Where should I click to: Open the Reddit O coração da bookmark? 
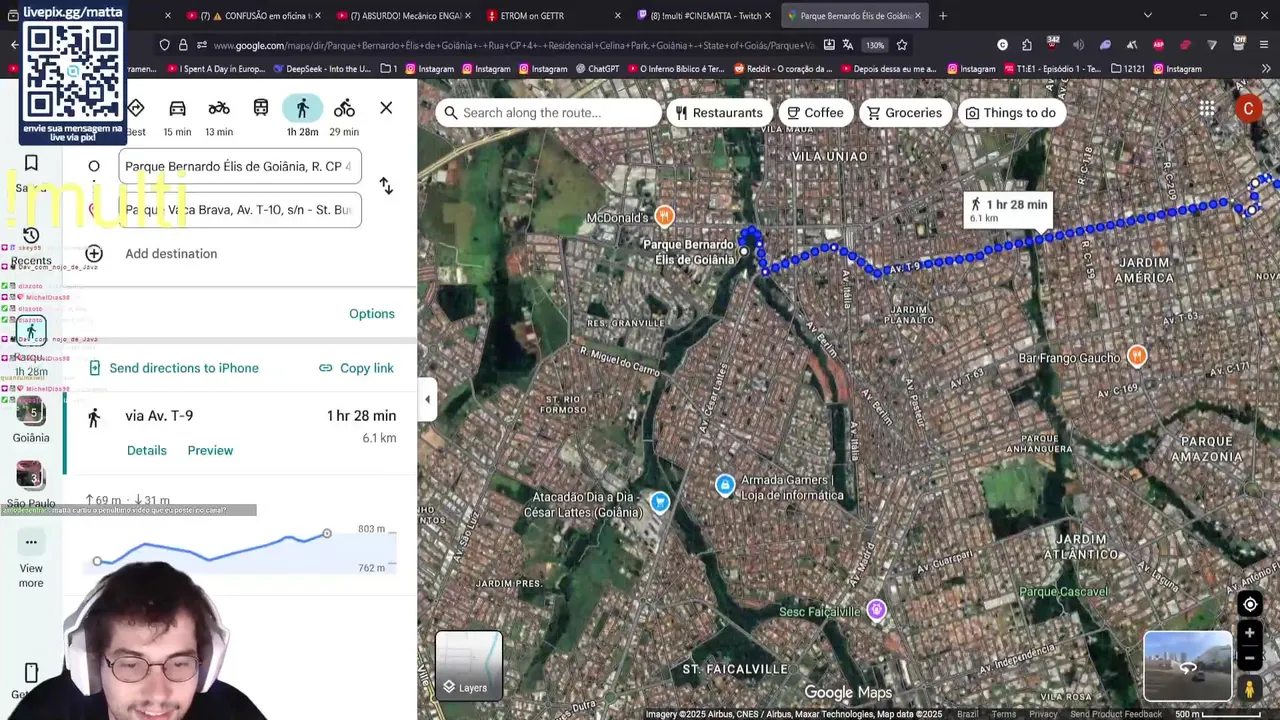(783, 69)
